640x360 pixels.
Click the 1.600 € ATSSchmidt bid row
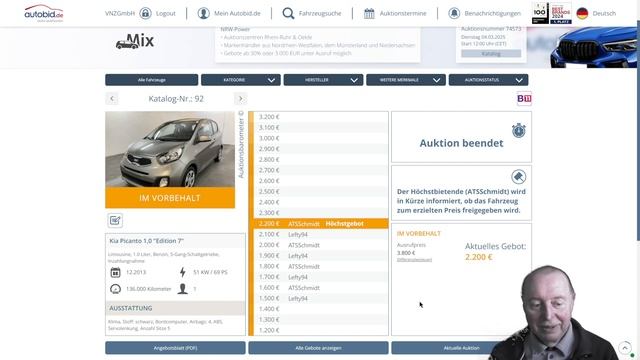click(x=321, y=288)
